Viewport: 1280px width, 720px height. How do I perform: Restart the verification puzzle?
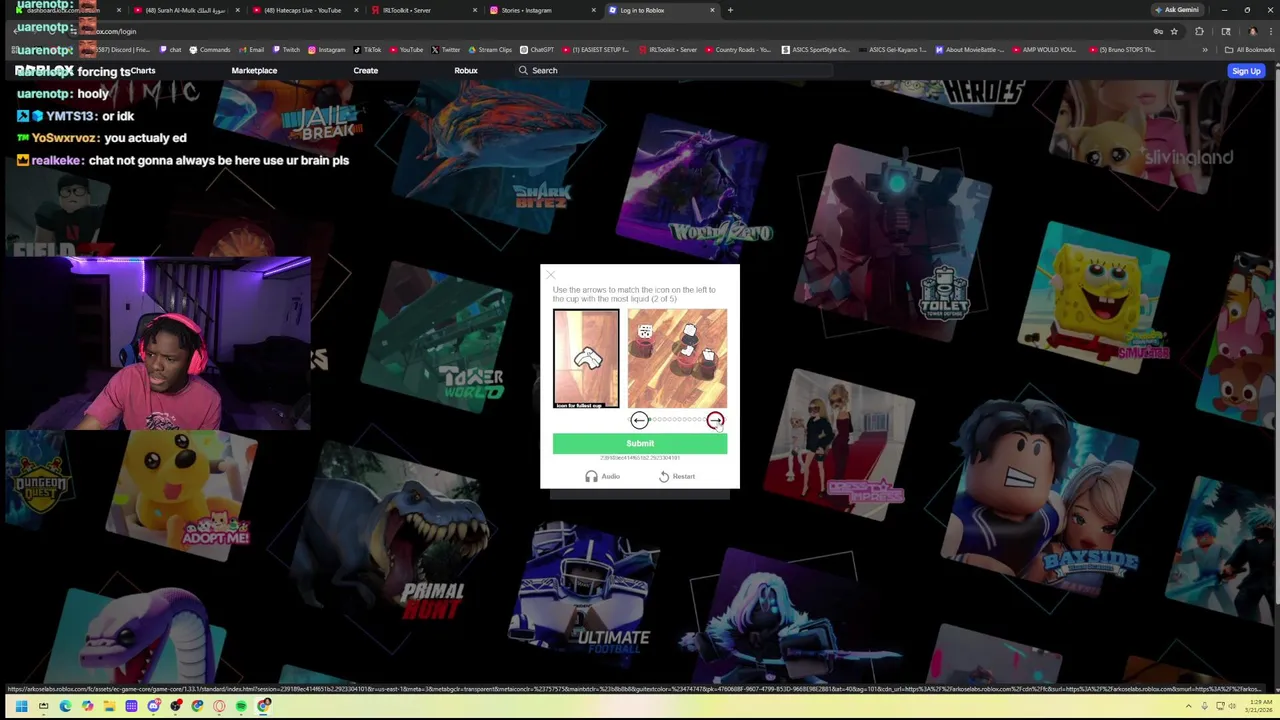(677, 476)
